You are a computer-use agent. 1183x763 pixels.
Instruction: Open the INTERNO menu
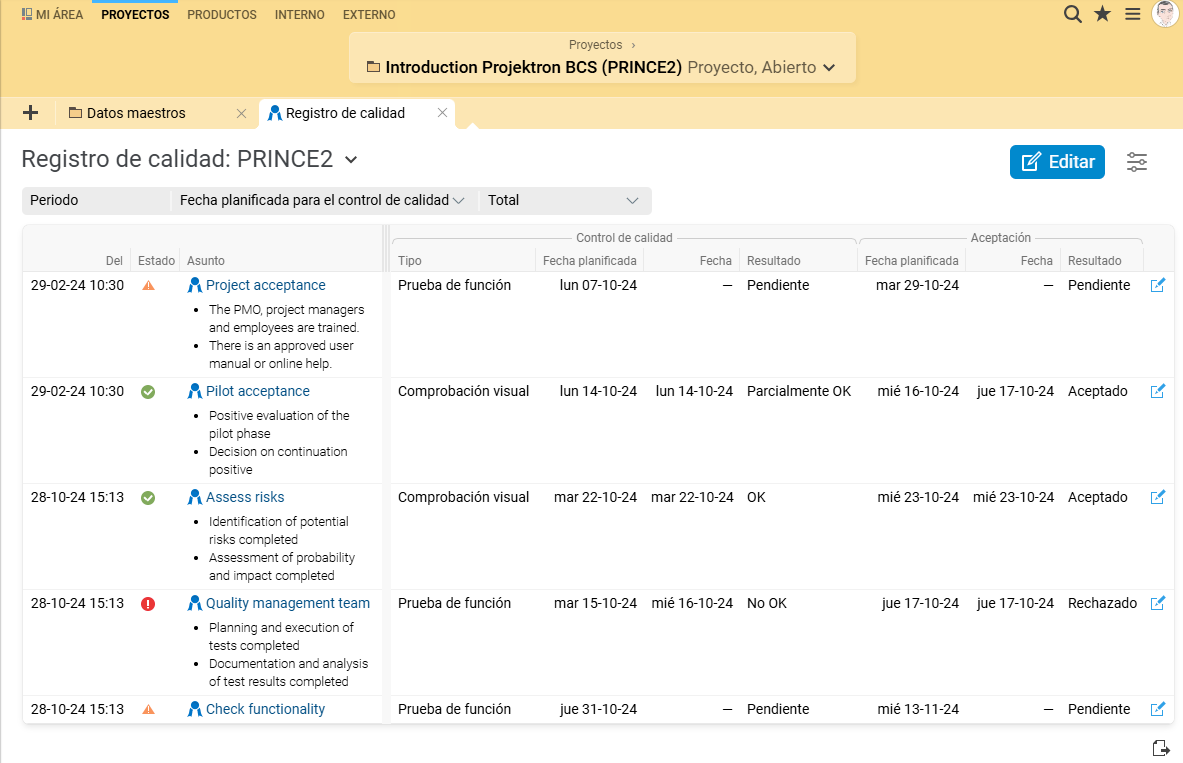tap(300, 14)
